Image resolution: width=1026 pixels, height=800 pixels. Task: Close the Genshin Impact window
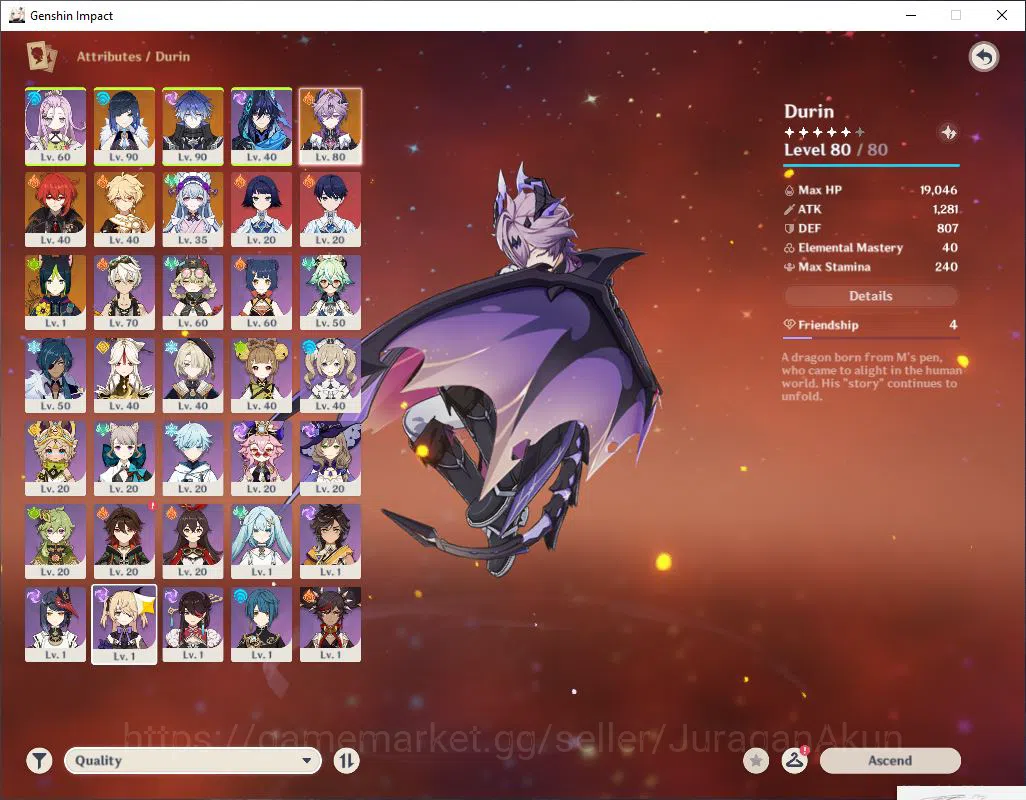pyautogui.click(x=1001, y=15)
